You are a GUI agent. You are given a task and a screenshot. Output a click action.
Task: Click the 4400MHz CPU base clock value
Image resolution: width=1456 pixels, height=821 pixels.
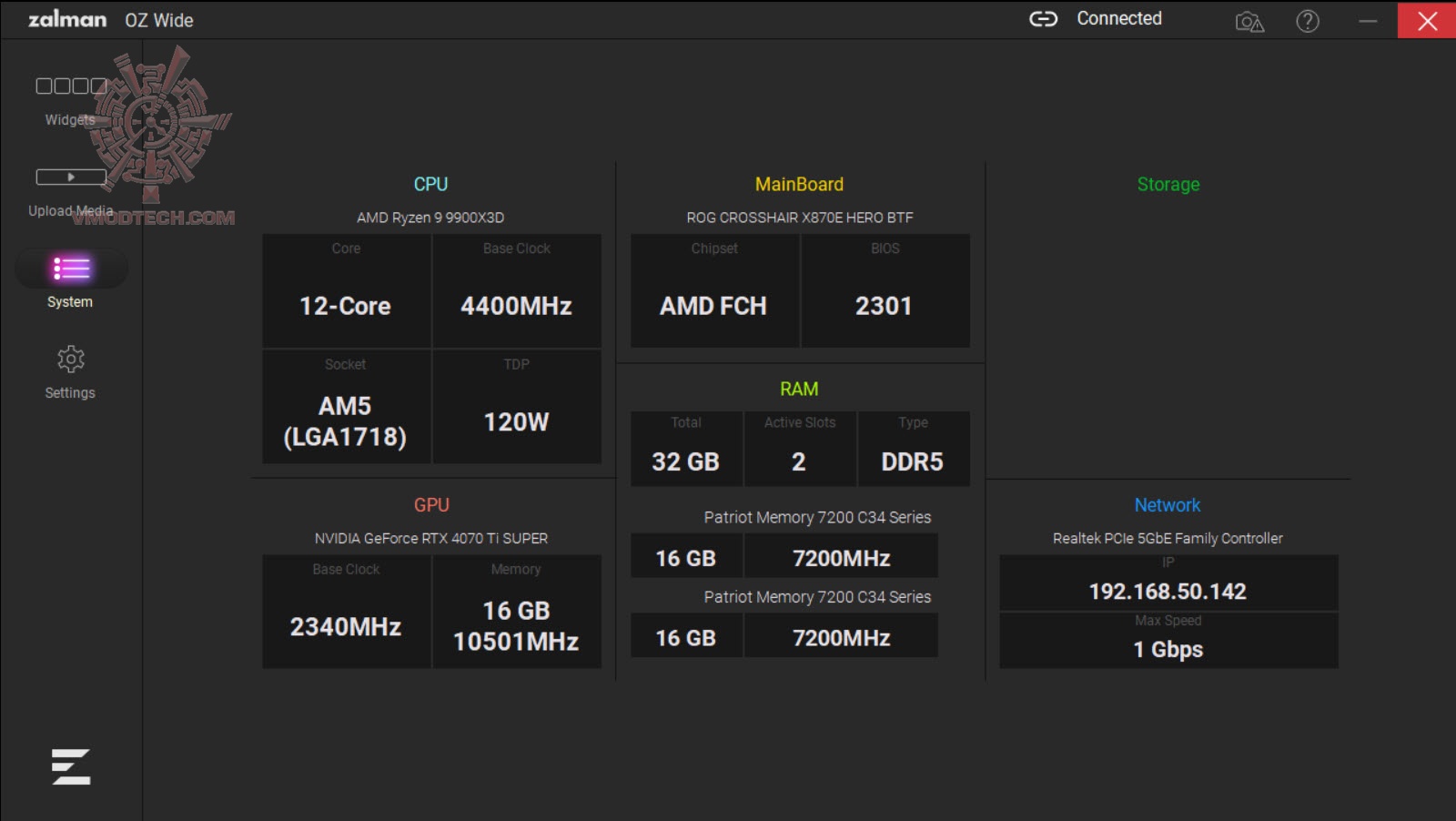516,306
